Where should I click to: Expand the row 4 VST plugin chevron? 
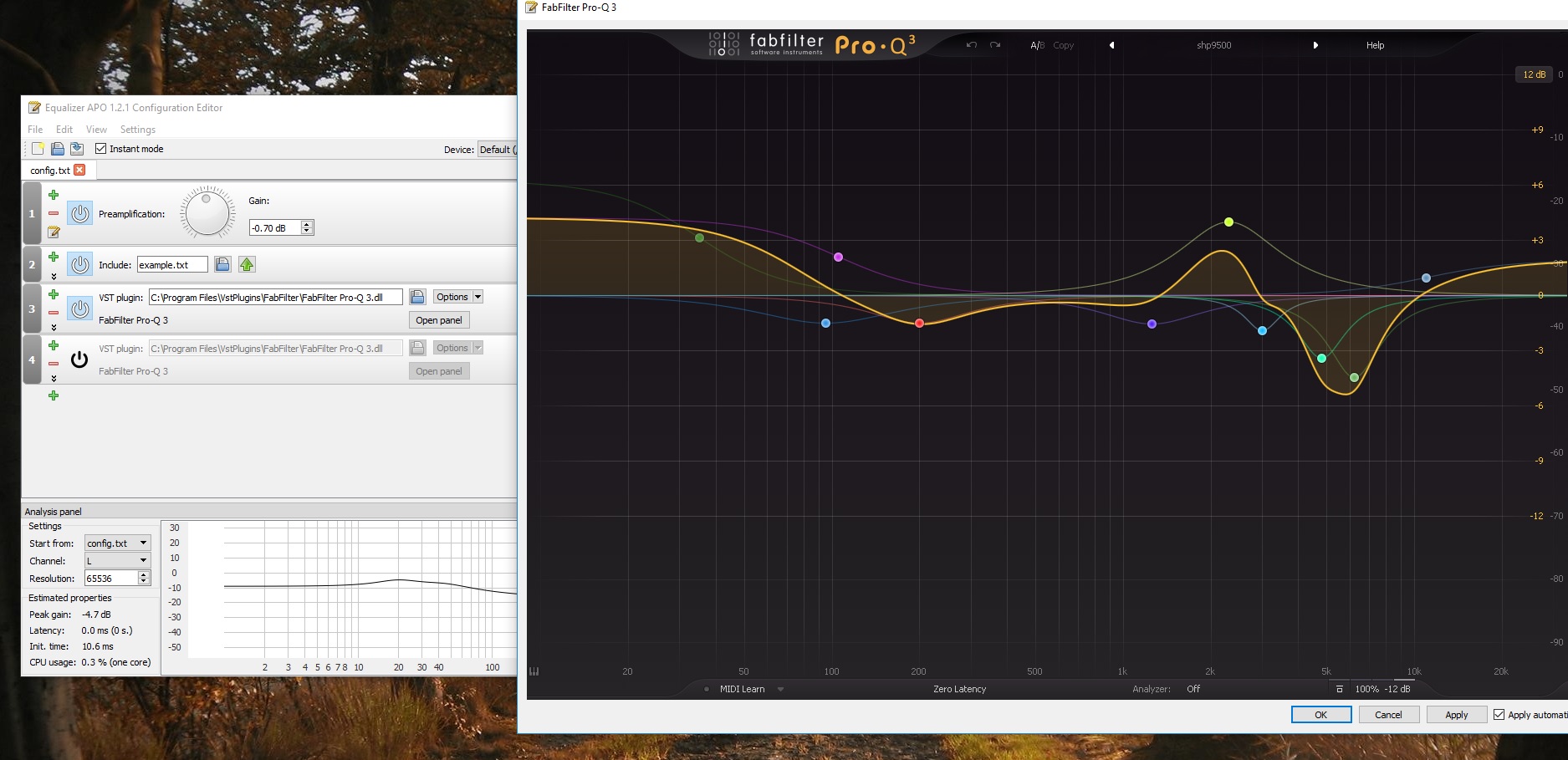click(54, 379)
